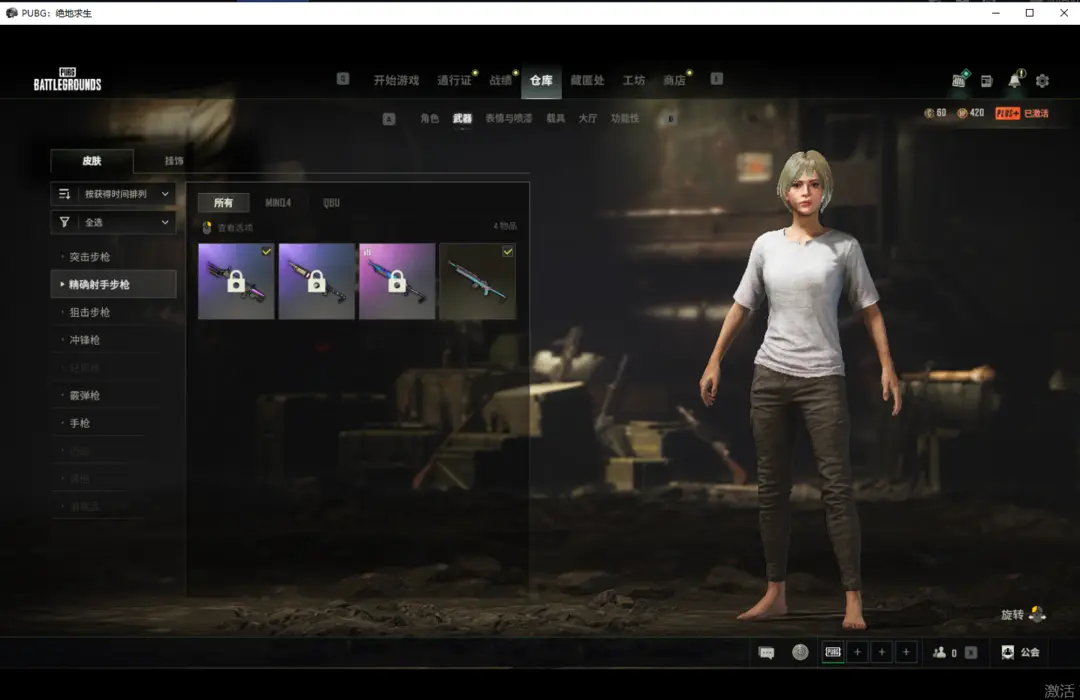1080x700 pixels.
Task: Select the locked skin on blue-grey background
Action: [x=317, y=281]
